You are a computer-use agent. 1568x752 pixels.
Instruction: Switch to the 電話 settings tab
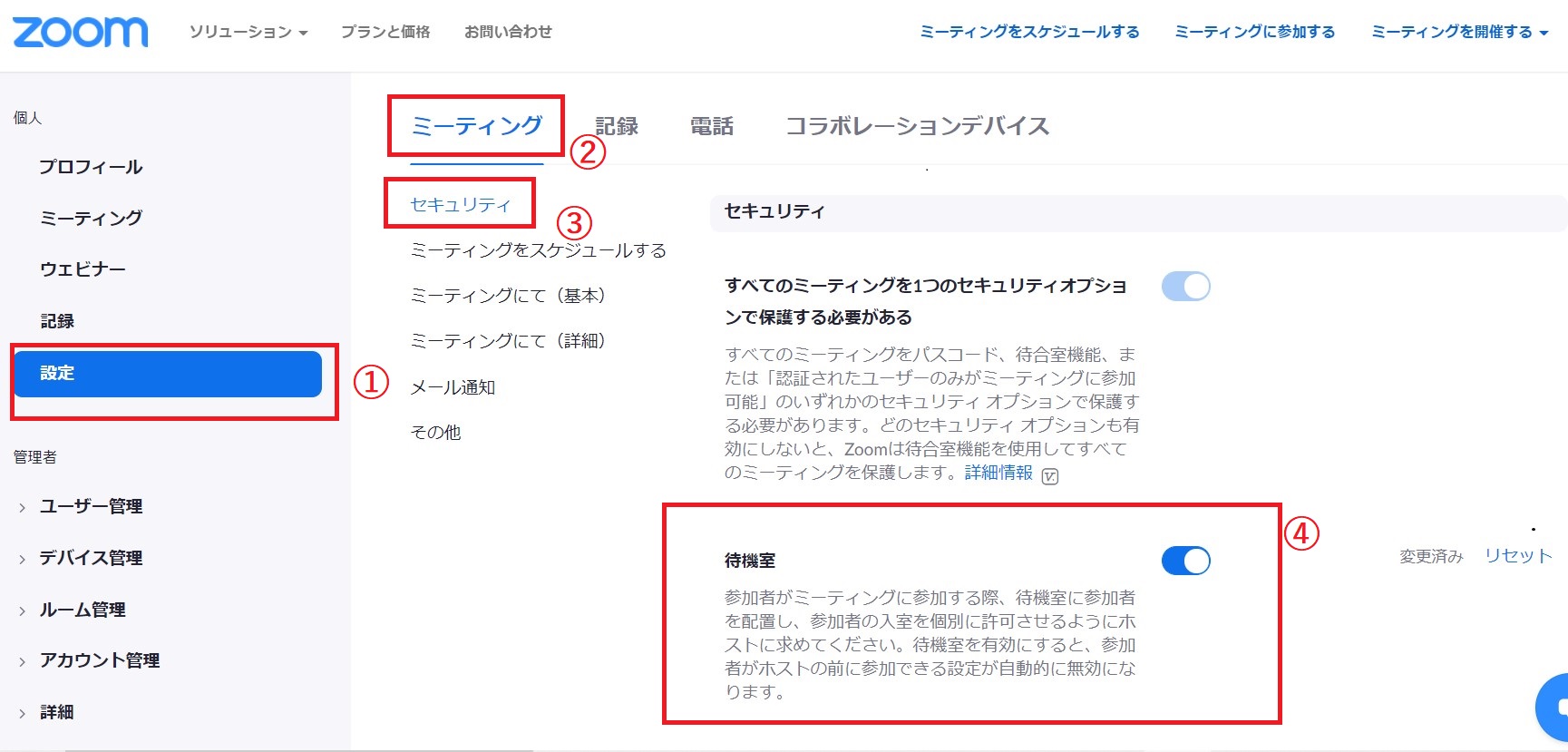point(712,126)
